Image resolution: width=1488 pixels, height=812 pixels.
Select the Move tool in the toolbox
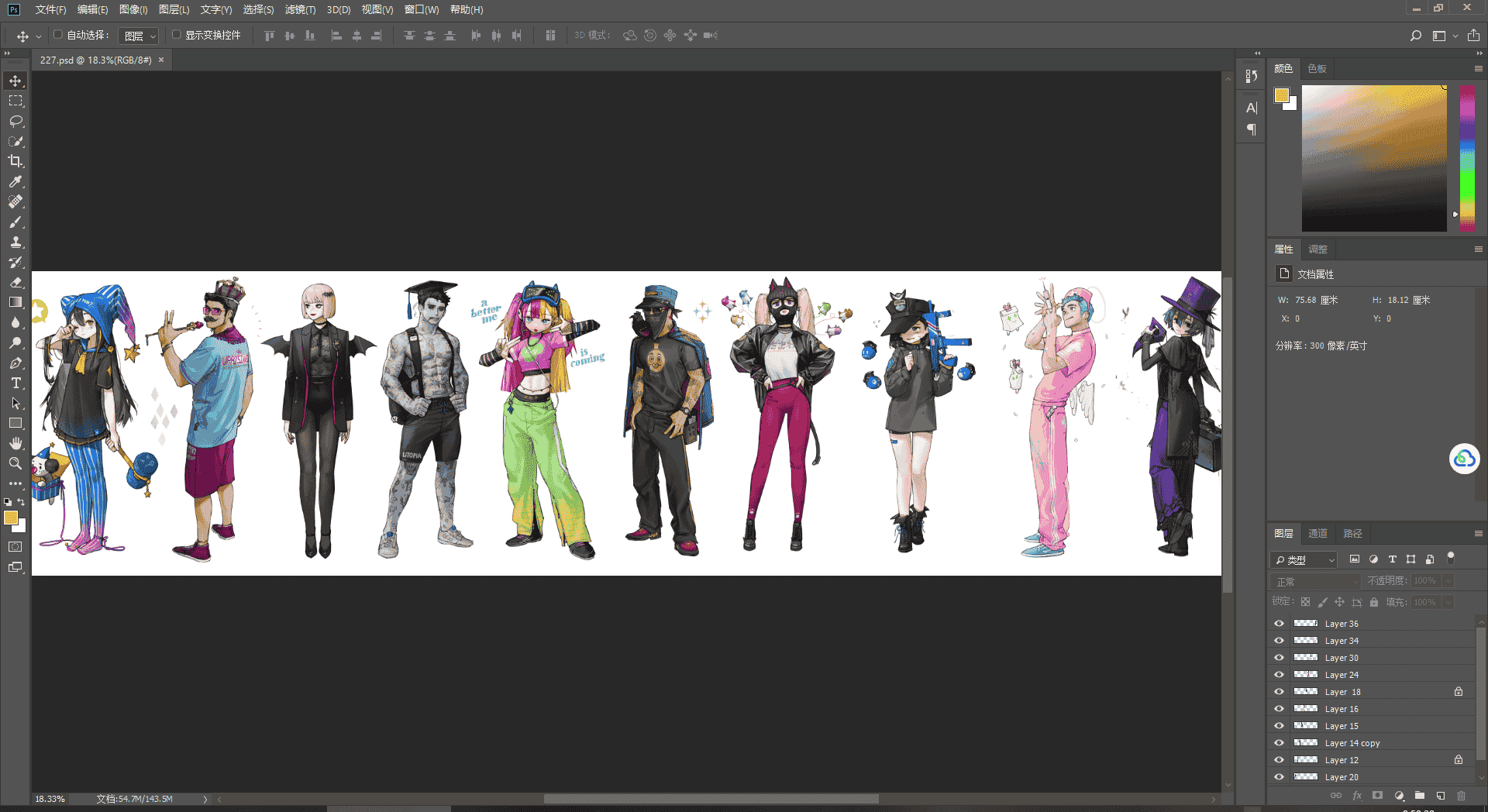15,81
